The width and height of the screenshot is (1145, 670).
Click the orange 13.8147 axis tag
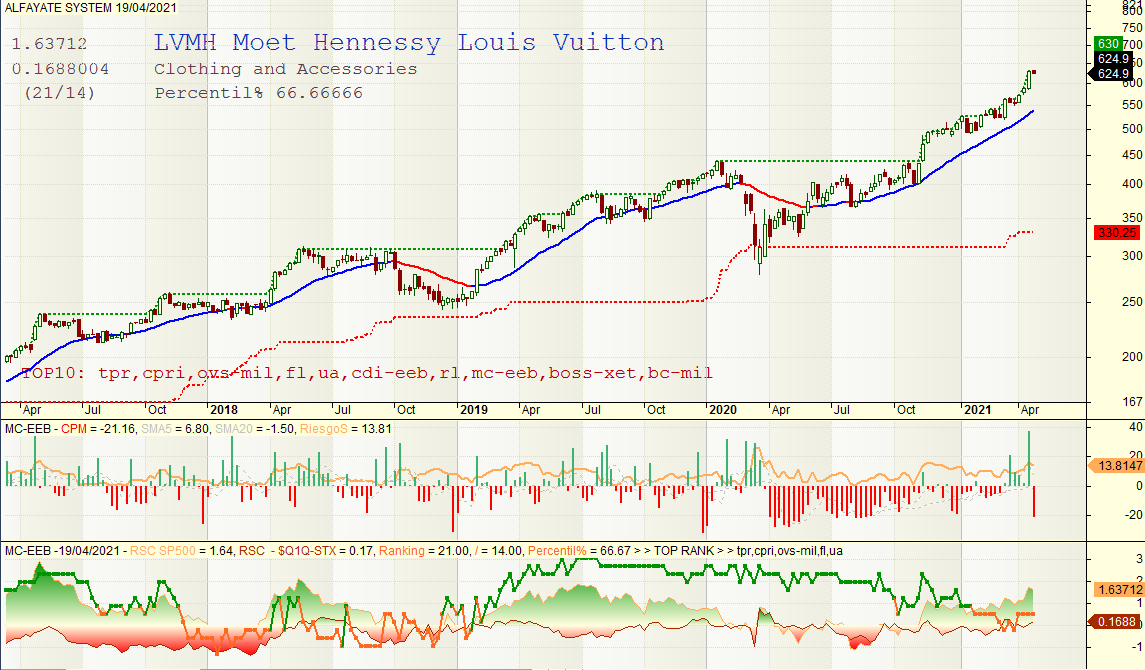[1119, 466]
